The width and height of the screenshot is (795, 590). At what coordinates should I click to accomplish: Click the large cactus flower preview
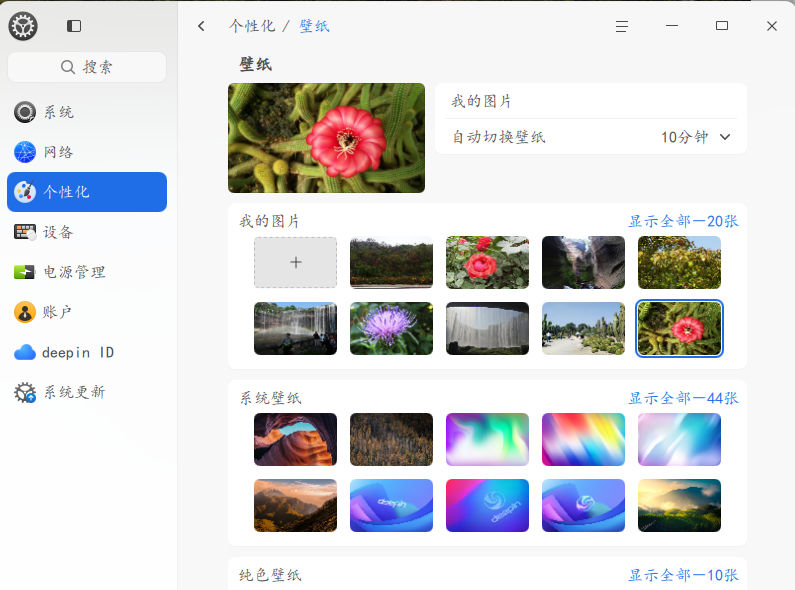[327, 138]
